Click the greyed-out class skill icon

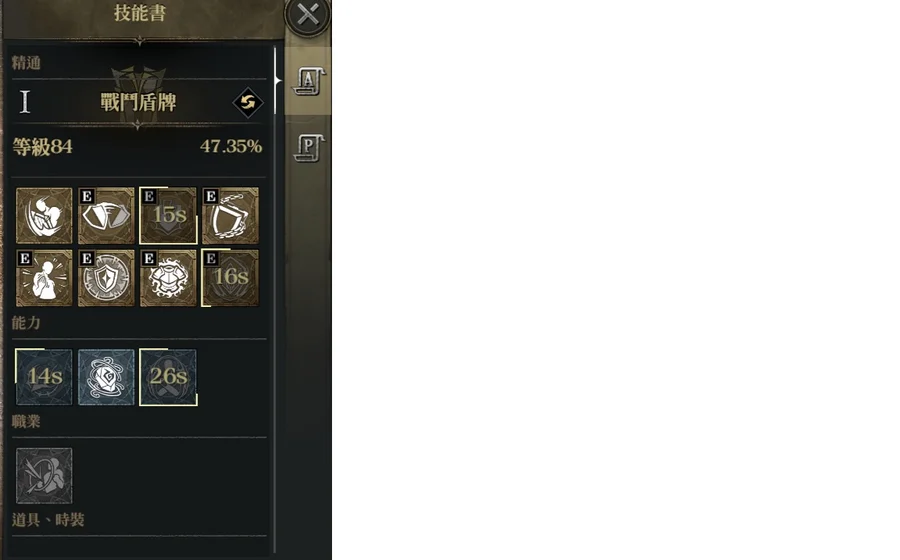point(44,476)
